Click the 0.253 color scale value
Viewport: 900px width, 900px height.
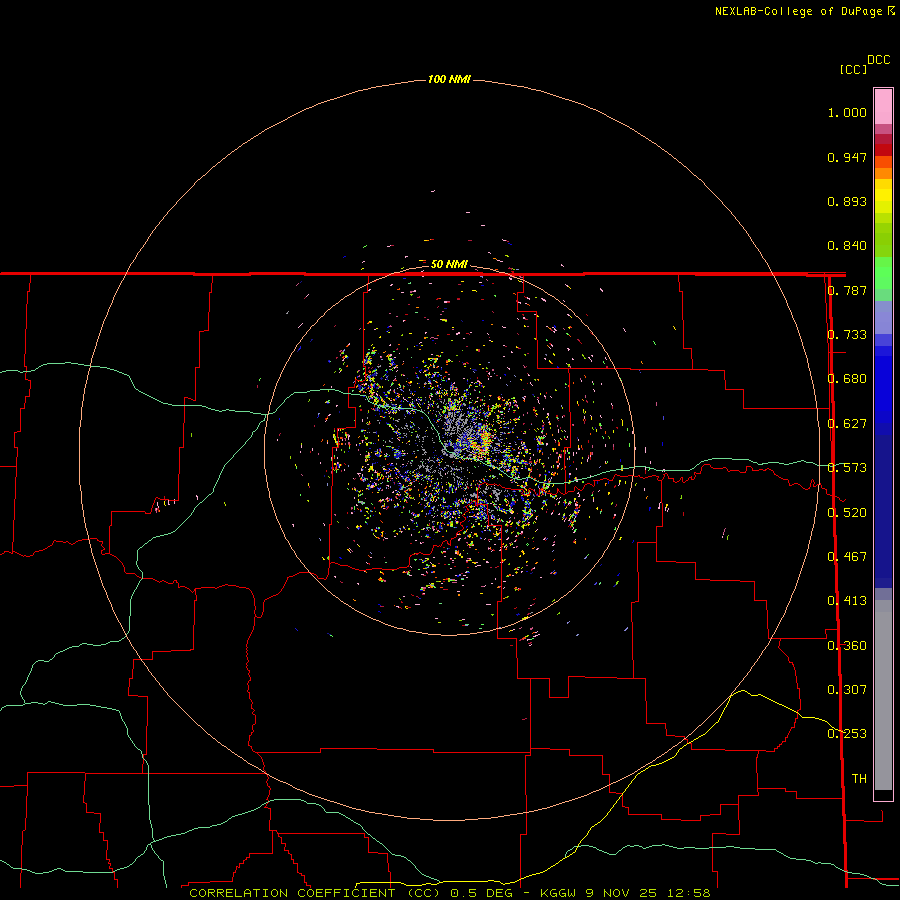(847, 734)
